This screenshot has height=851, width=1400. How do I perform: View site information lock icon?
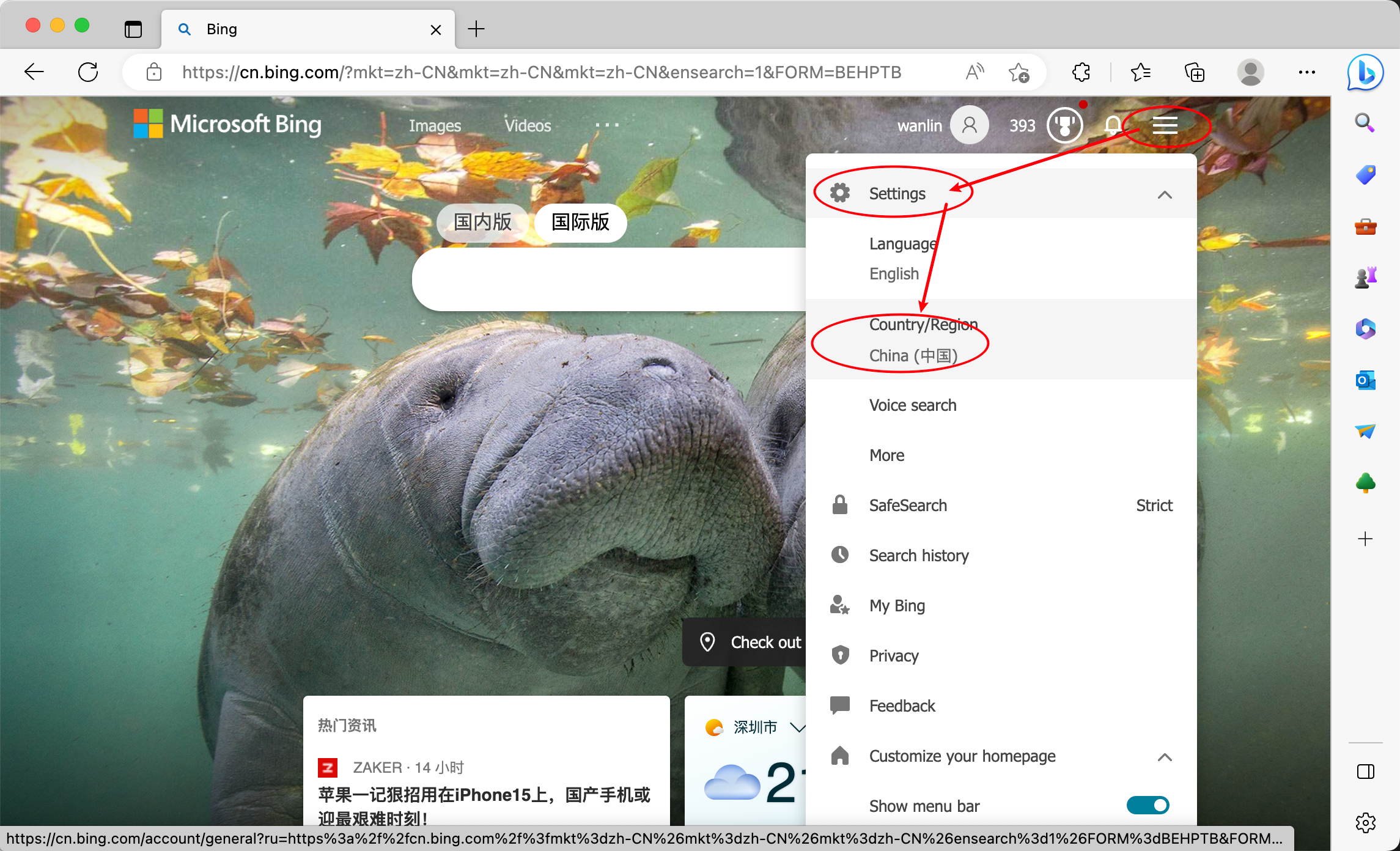[x=154, y=72]
